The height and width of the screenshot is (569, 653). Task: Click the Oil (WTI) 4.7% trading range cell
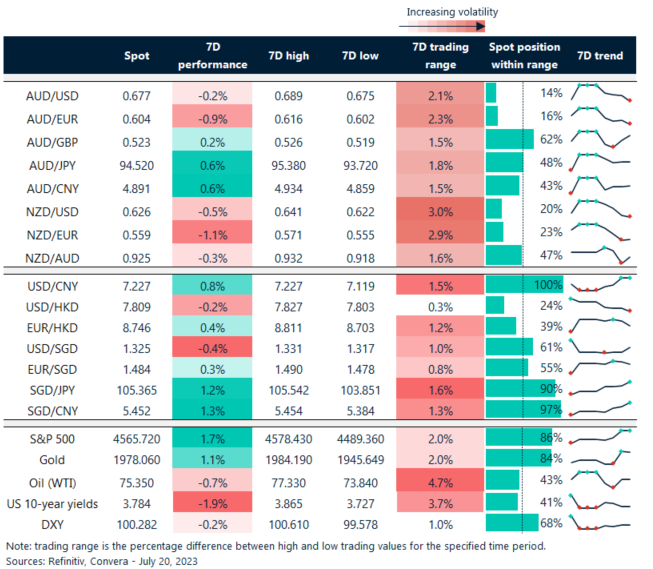coord(434,481)
